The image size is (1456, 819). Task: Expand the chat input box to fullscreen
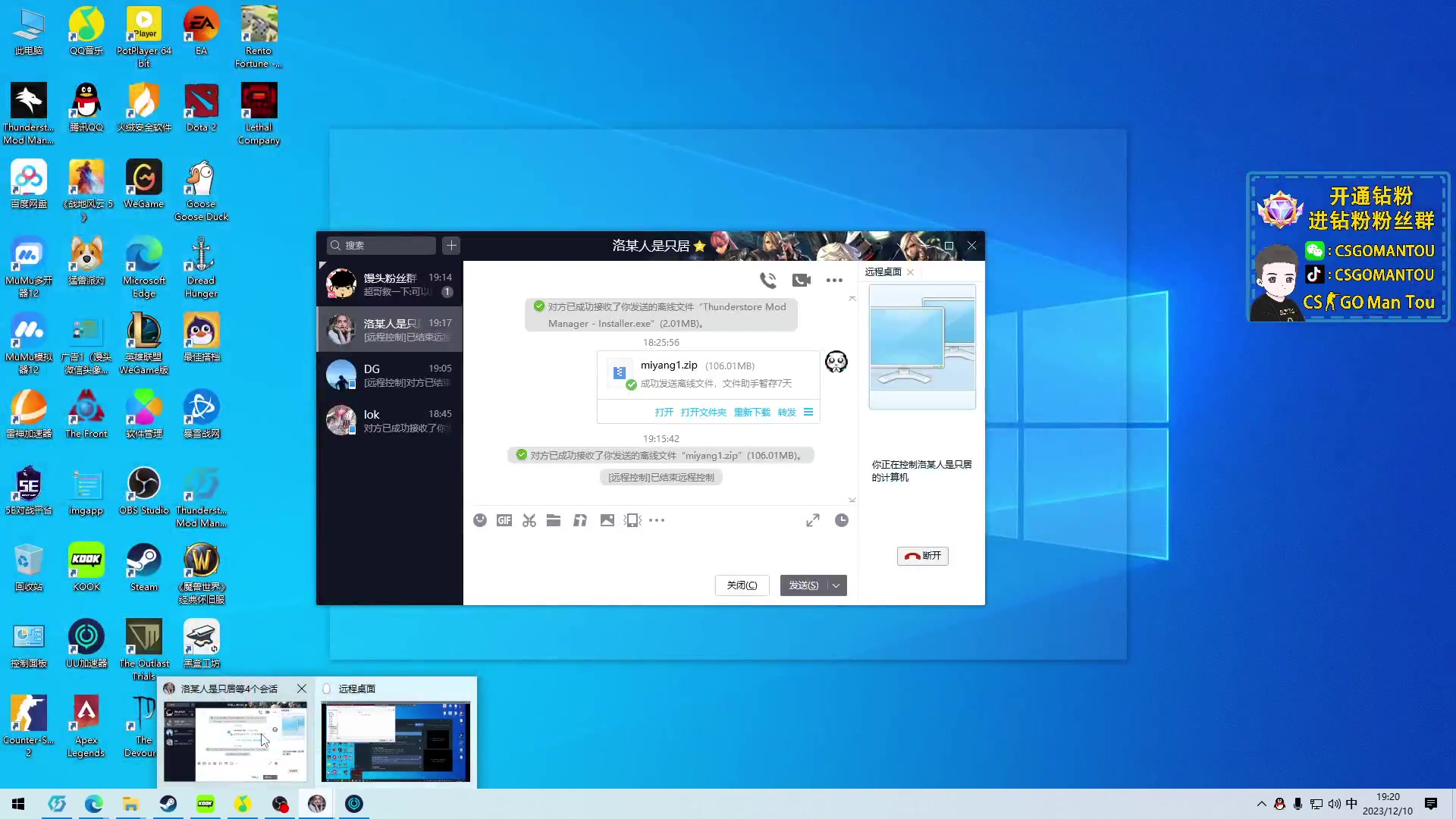point(813,520)
